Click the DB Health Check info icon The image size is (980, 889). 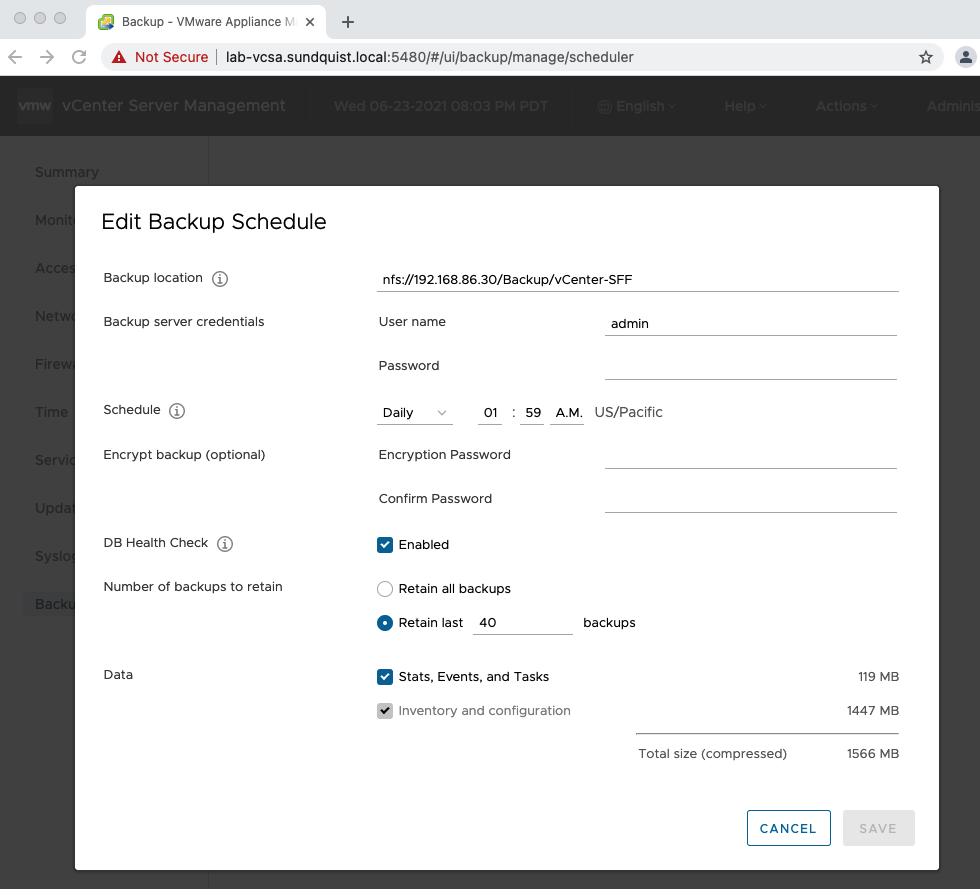[225, 544]
